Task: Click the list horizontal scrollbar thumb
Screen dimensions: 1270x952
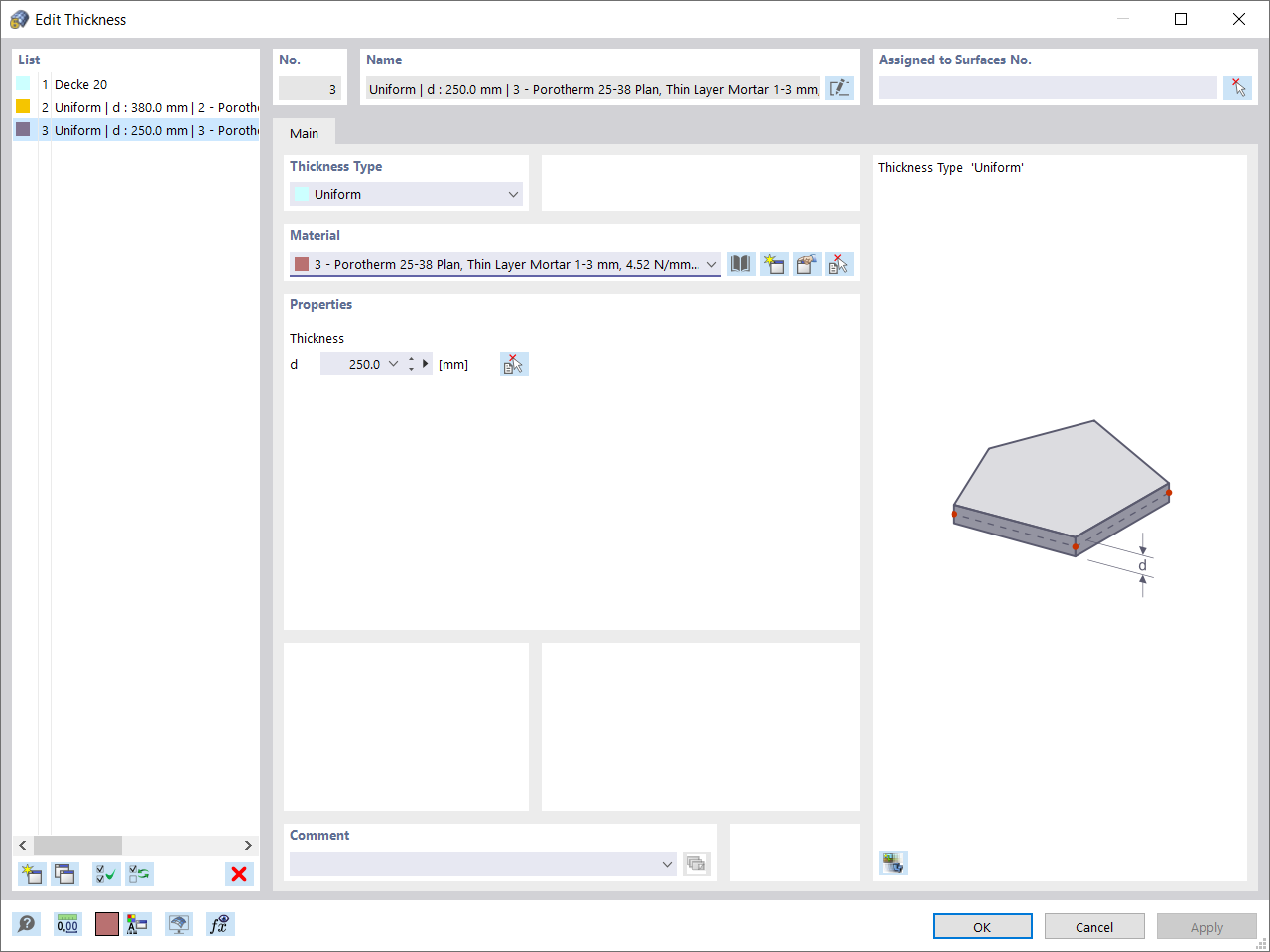Action: (x=77, y=845)
